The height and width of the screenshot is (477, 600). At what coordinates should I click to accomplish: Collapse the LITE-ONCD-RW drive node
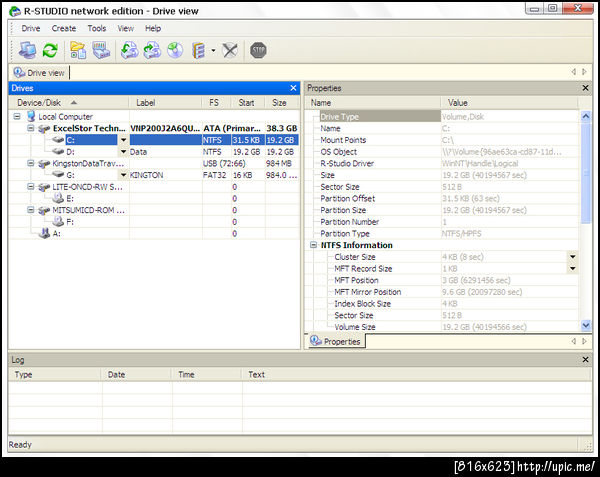coord(31,187)
